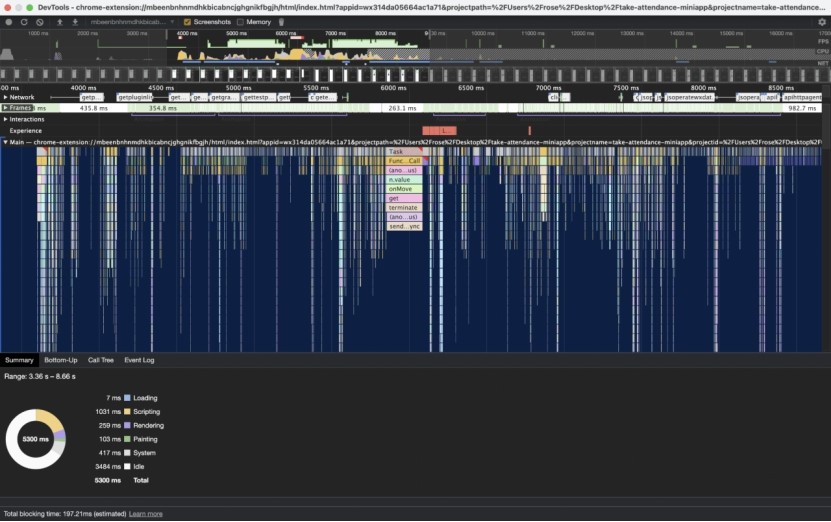This screenshot has height=522, width=831.
Task: Enable the Memory checkbox
Action: [x=240, y=22]
